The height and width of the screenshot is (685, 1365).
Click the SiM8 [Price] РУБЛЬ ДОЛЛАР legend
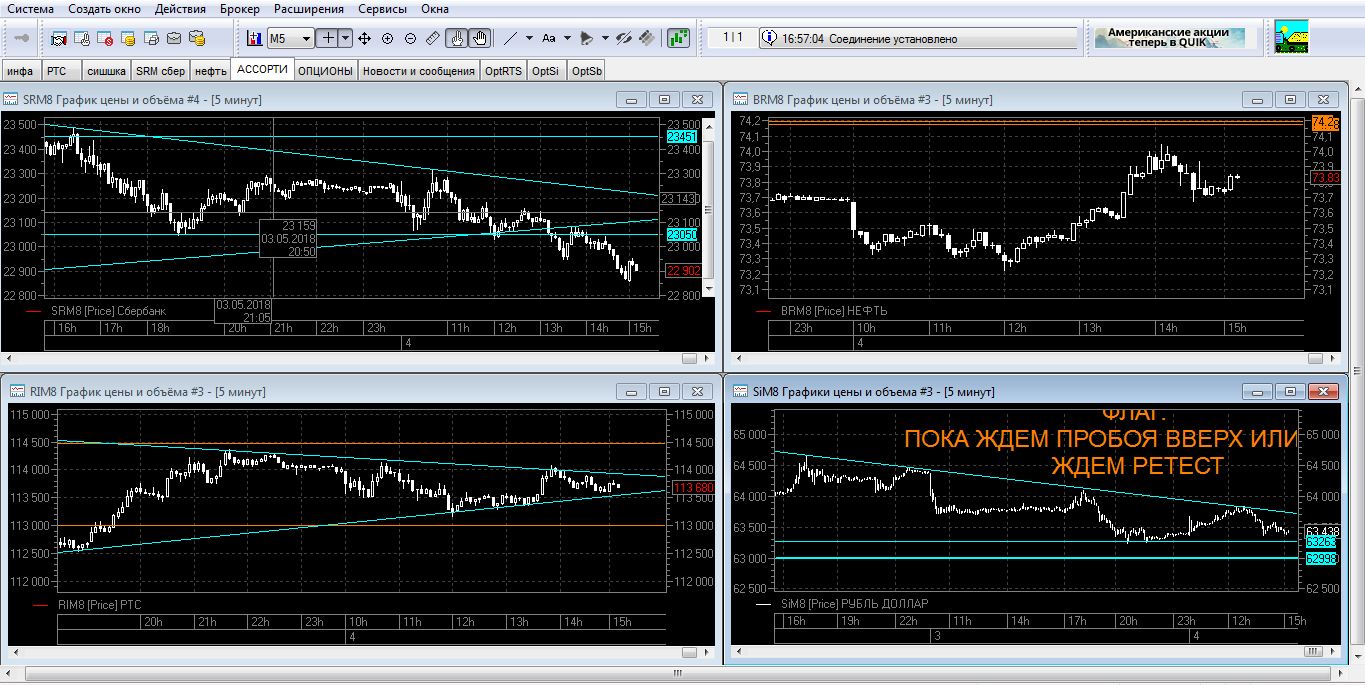pyautogui.click(x=855, y=604)
